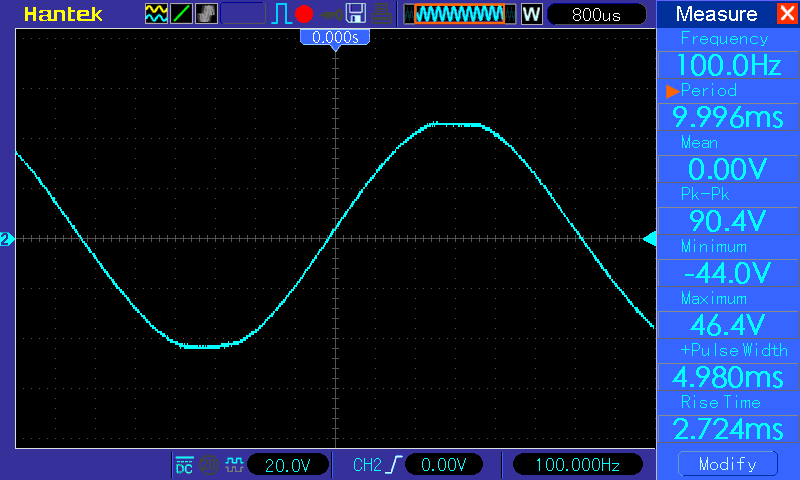Select the waveform memory overview bar

[460, 14]
